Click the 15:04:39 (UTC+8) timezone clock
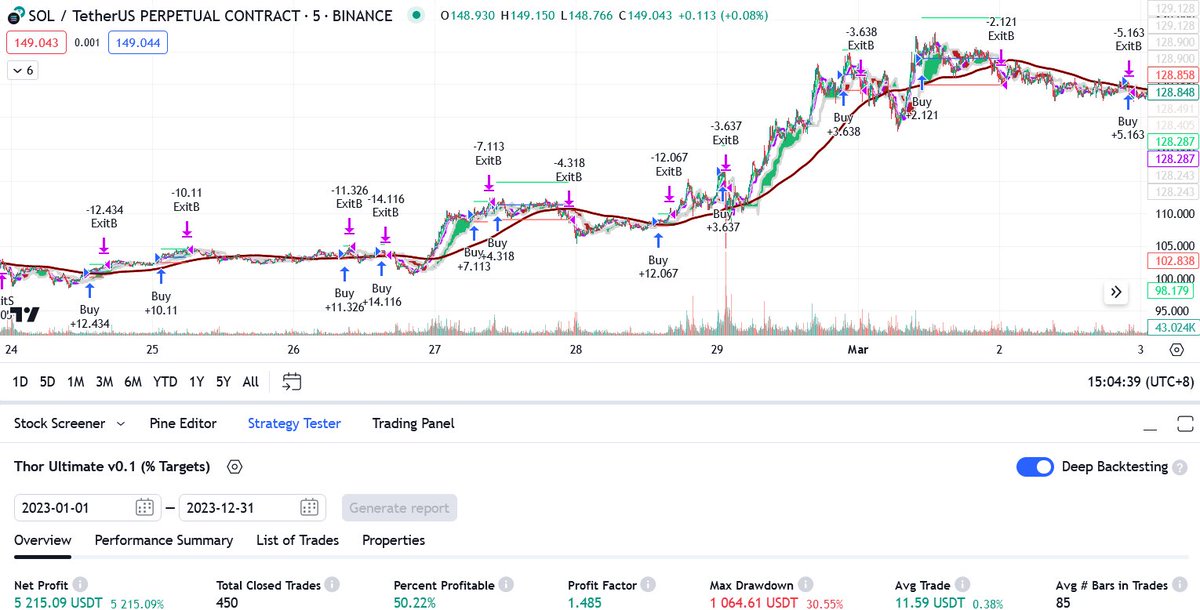 pyautogui.click(x=1139, y=381)
